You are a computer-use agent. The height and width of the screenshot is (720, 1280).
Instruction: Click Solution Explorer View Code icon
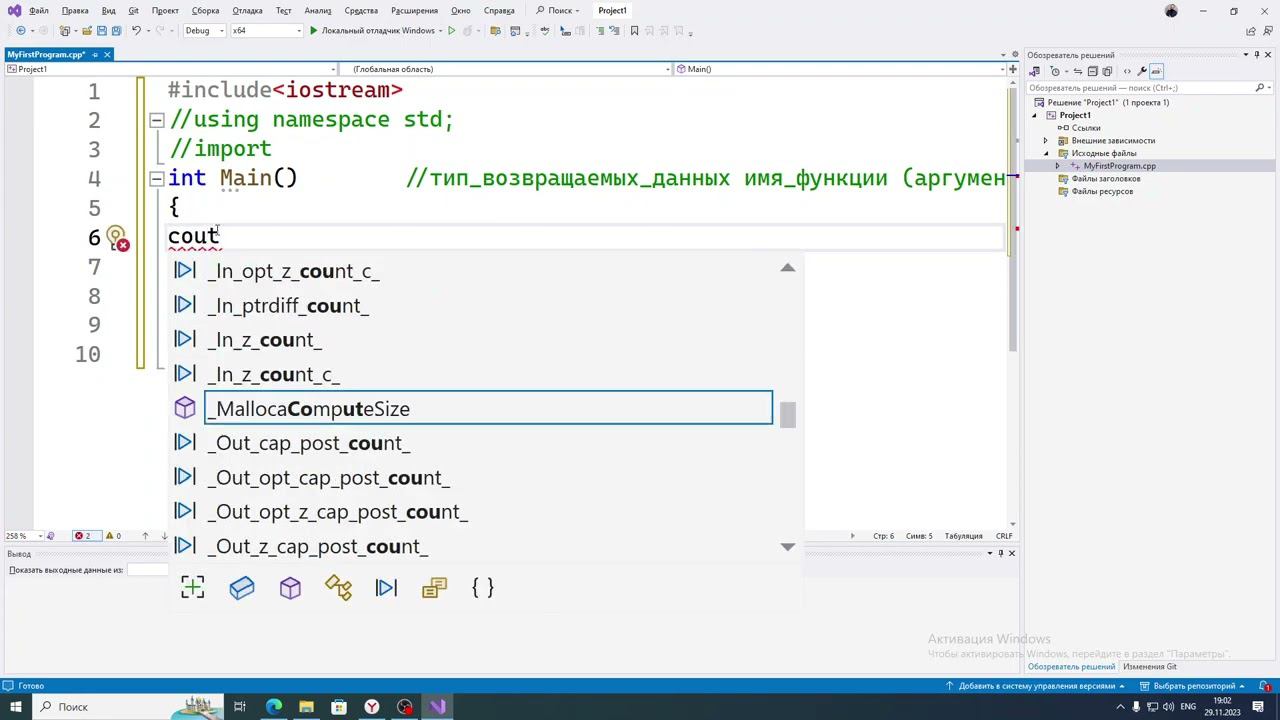pyautogui.click(x=1127, y=71)
